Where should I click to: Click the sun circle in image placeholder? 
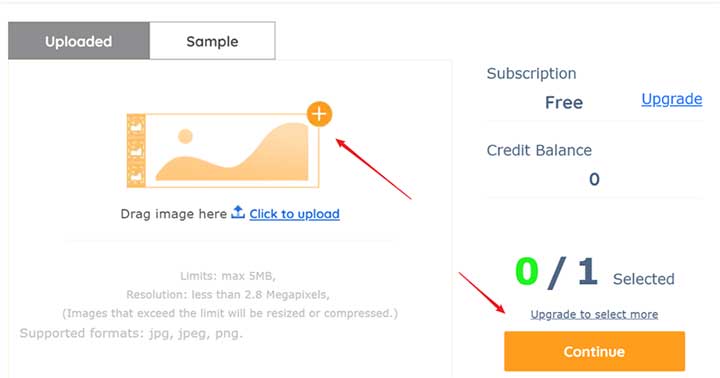click(185, 136)
